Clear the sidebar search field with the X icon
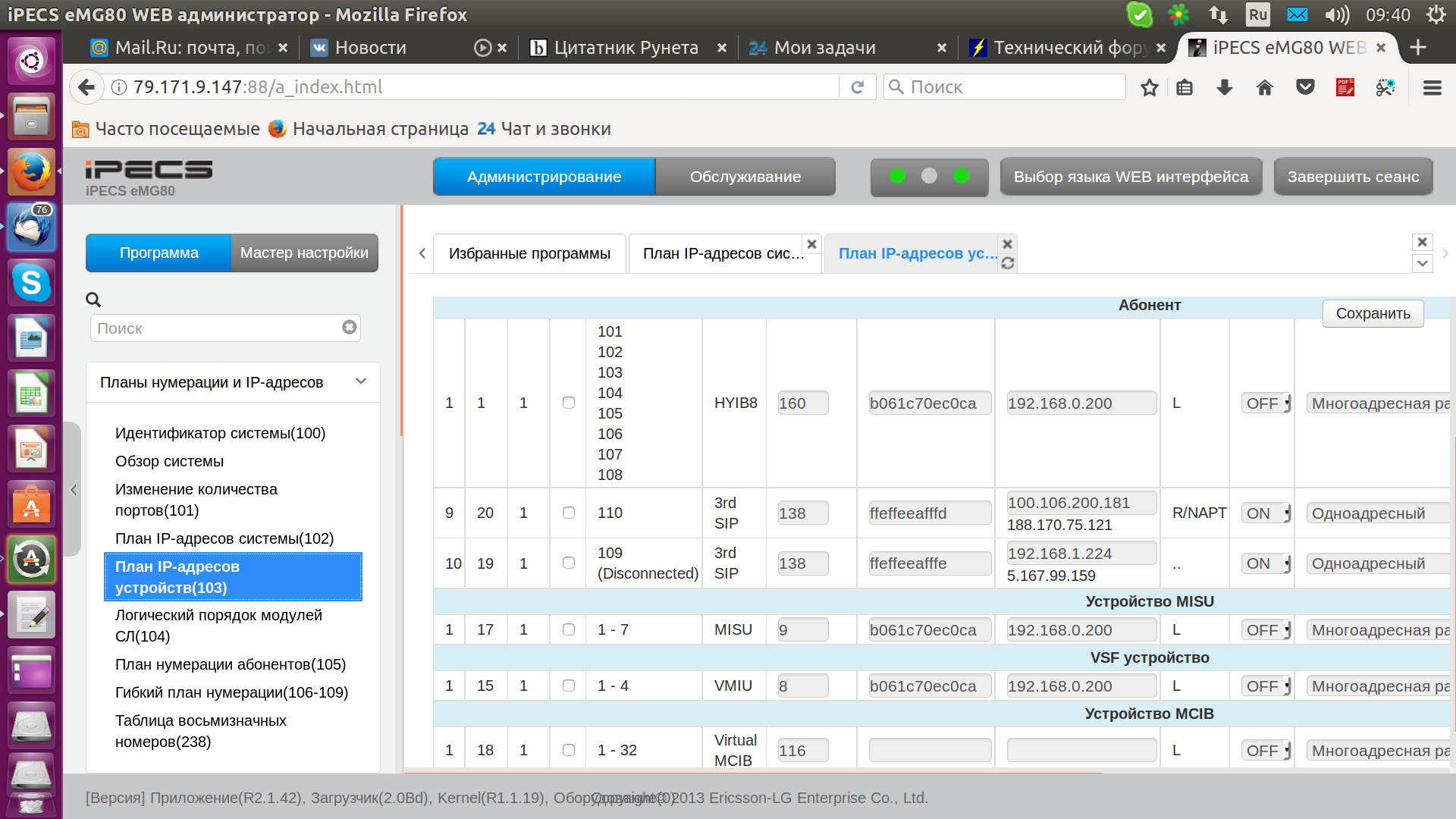This screenshot has width=1456, height=819. coord(349,328)
